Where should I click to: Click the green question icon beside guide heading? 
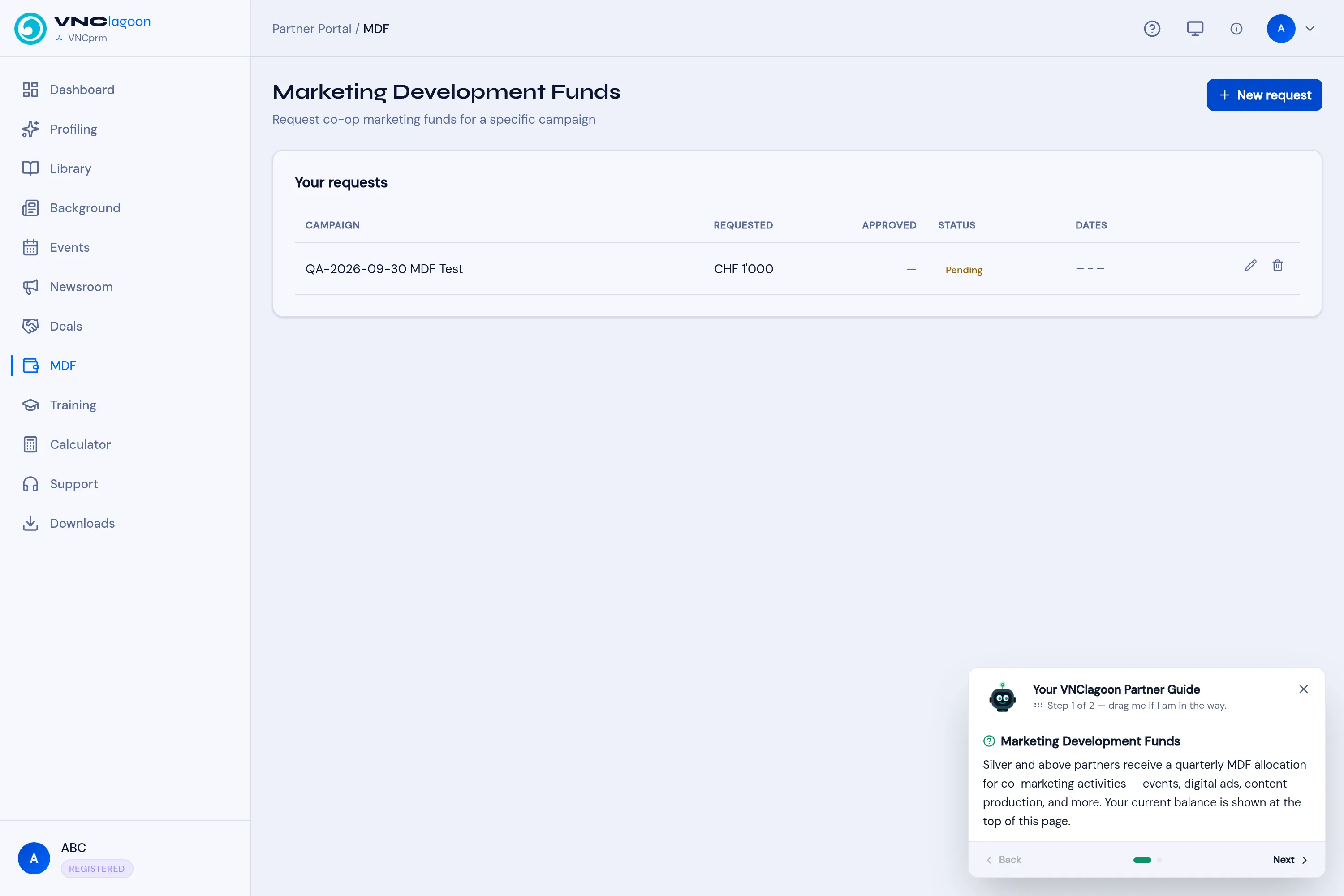(x=989, y=741)
